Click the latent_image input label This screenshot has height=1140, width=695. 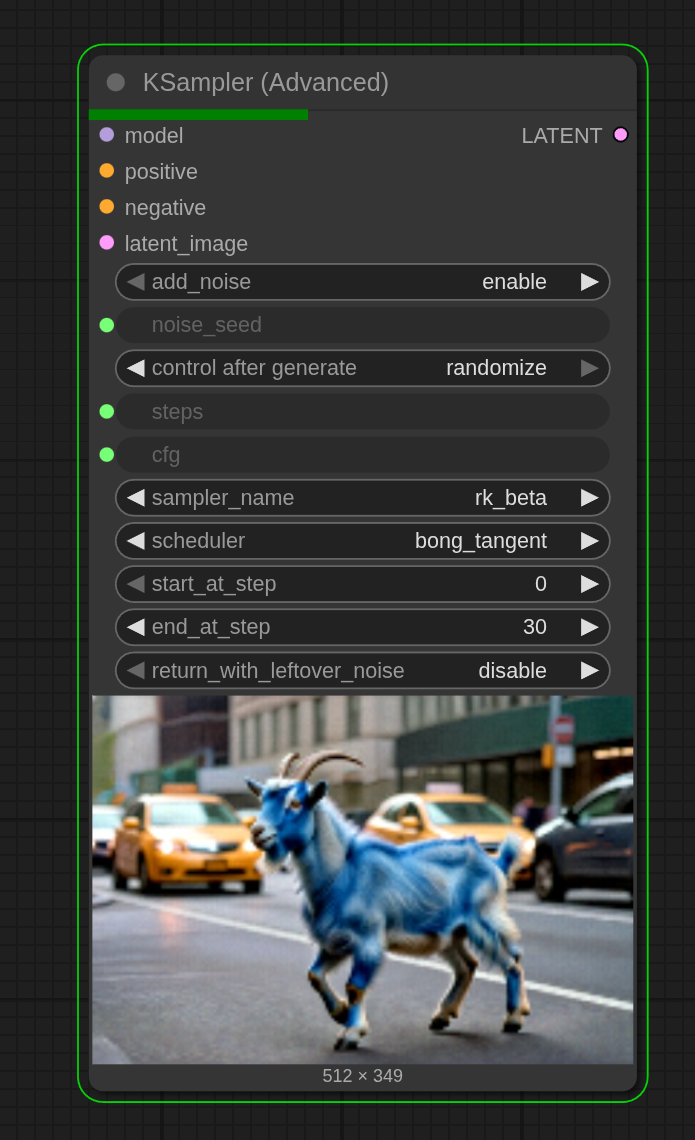coord(186,244)
